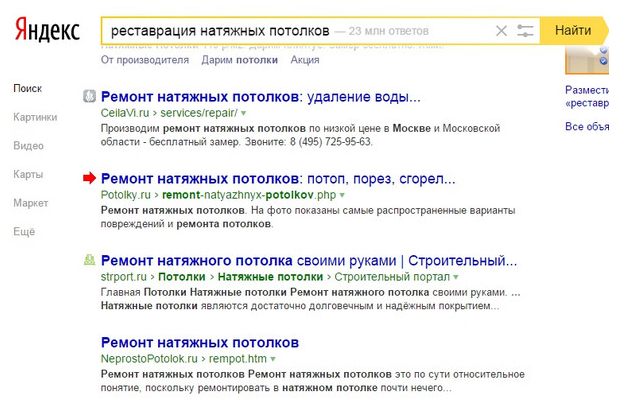Expand dropdown arrow next to remont-natyazhnyx-potolkov.php

(342, 195)
